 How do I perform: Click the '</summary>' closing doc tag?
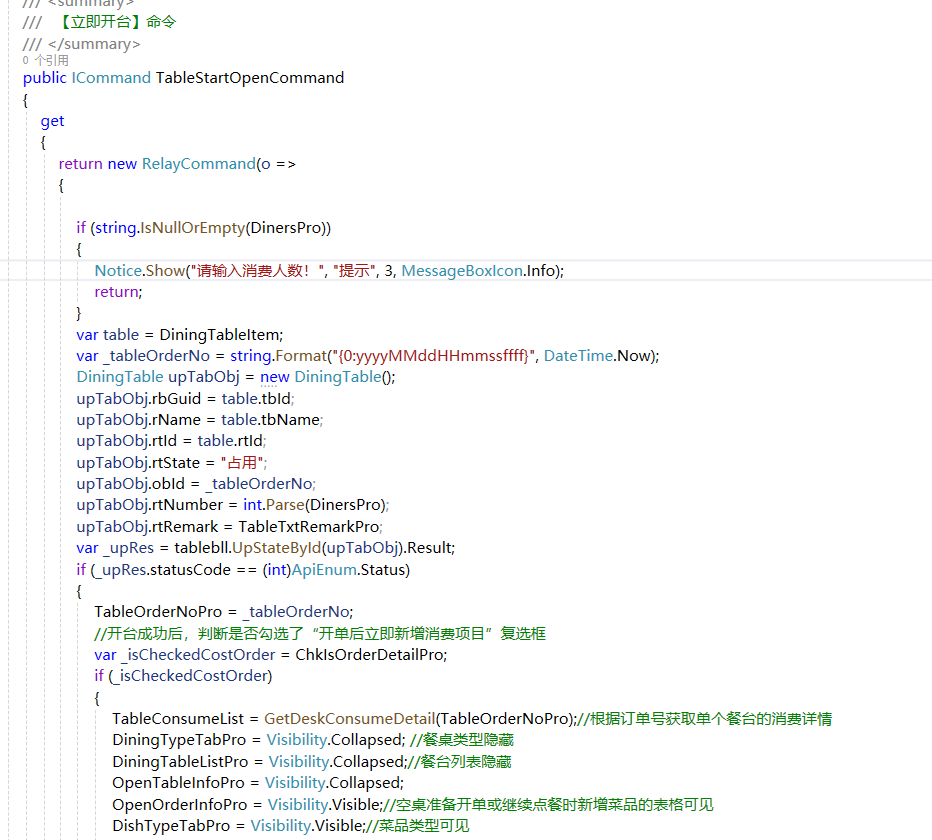tap(94, 45)
